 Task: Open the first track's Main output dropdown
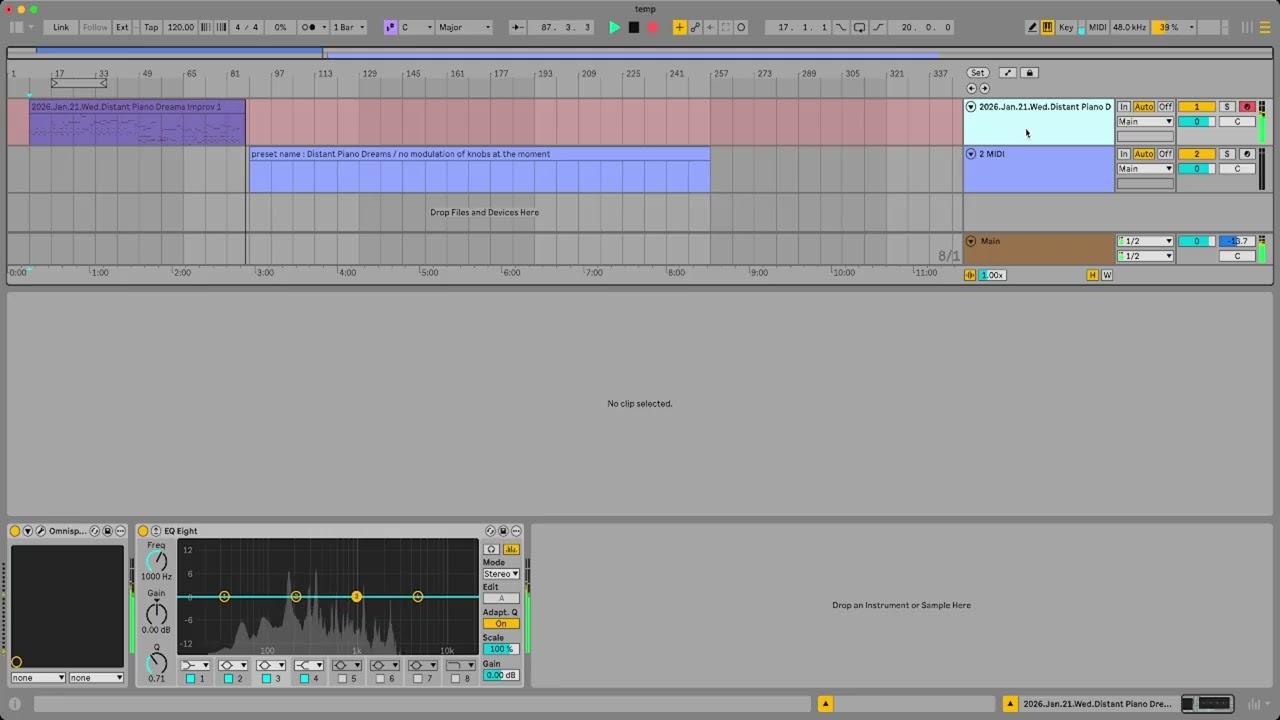pos(1145,122)
